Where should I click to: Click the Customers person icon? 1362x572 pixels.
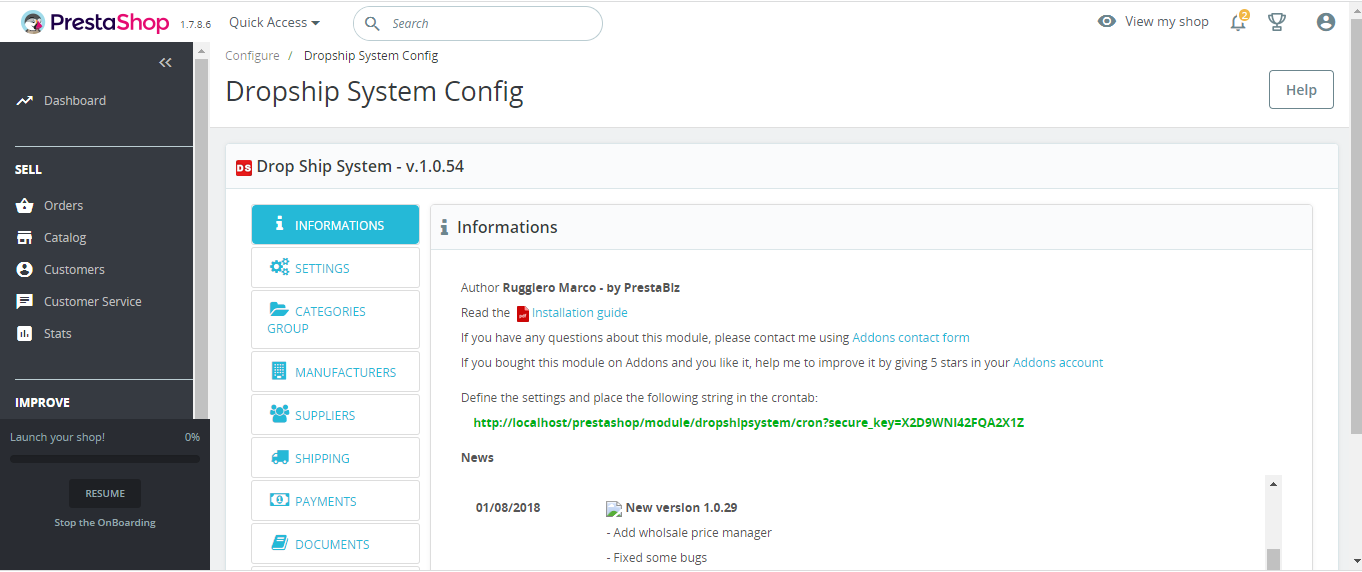click(25, 270)
